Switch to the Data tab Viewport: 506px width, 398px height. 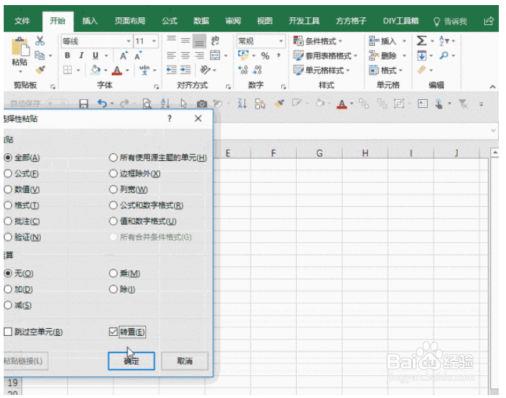(201, 21)
